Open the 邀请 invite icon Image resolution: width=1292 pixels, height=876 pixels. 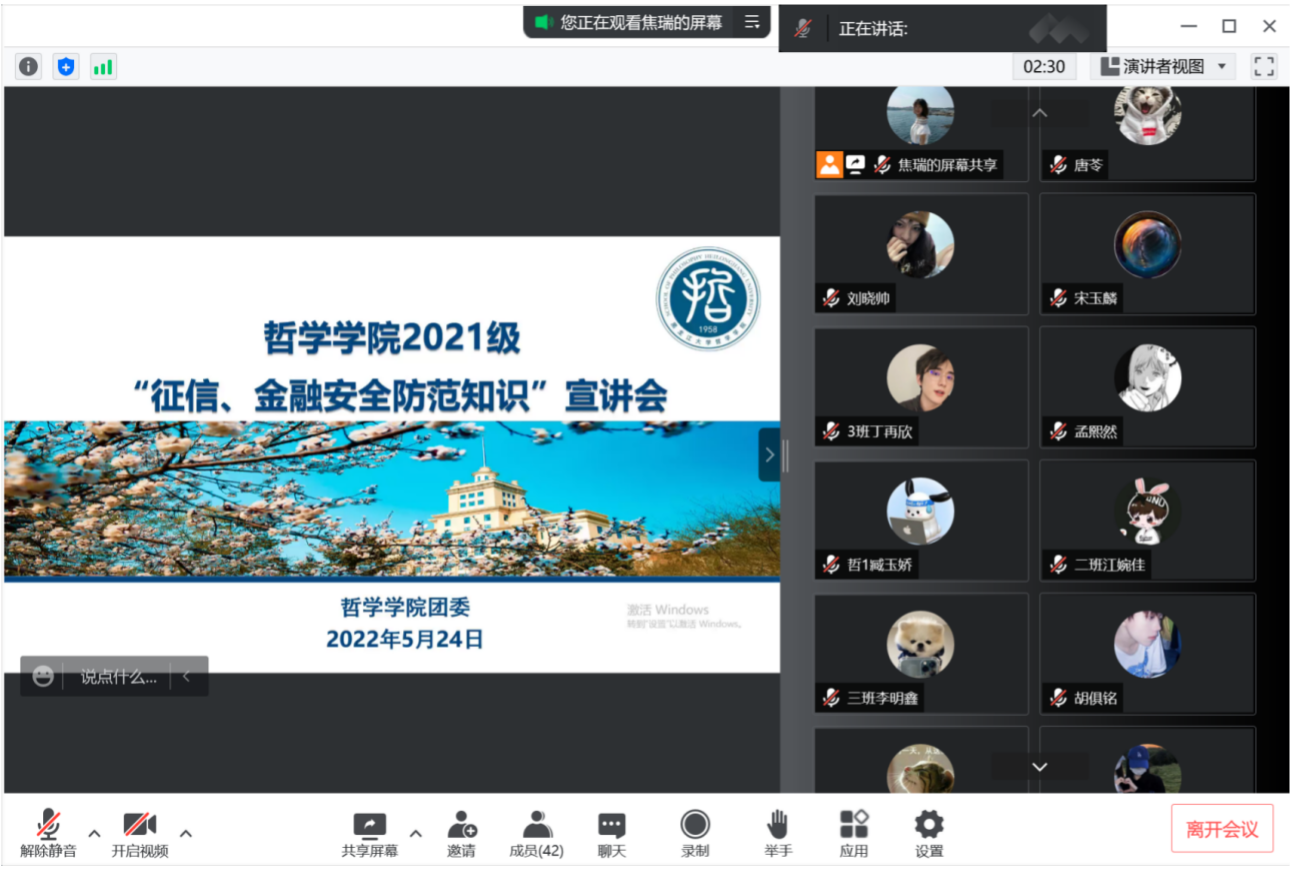(461, 834)
